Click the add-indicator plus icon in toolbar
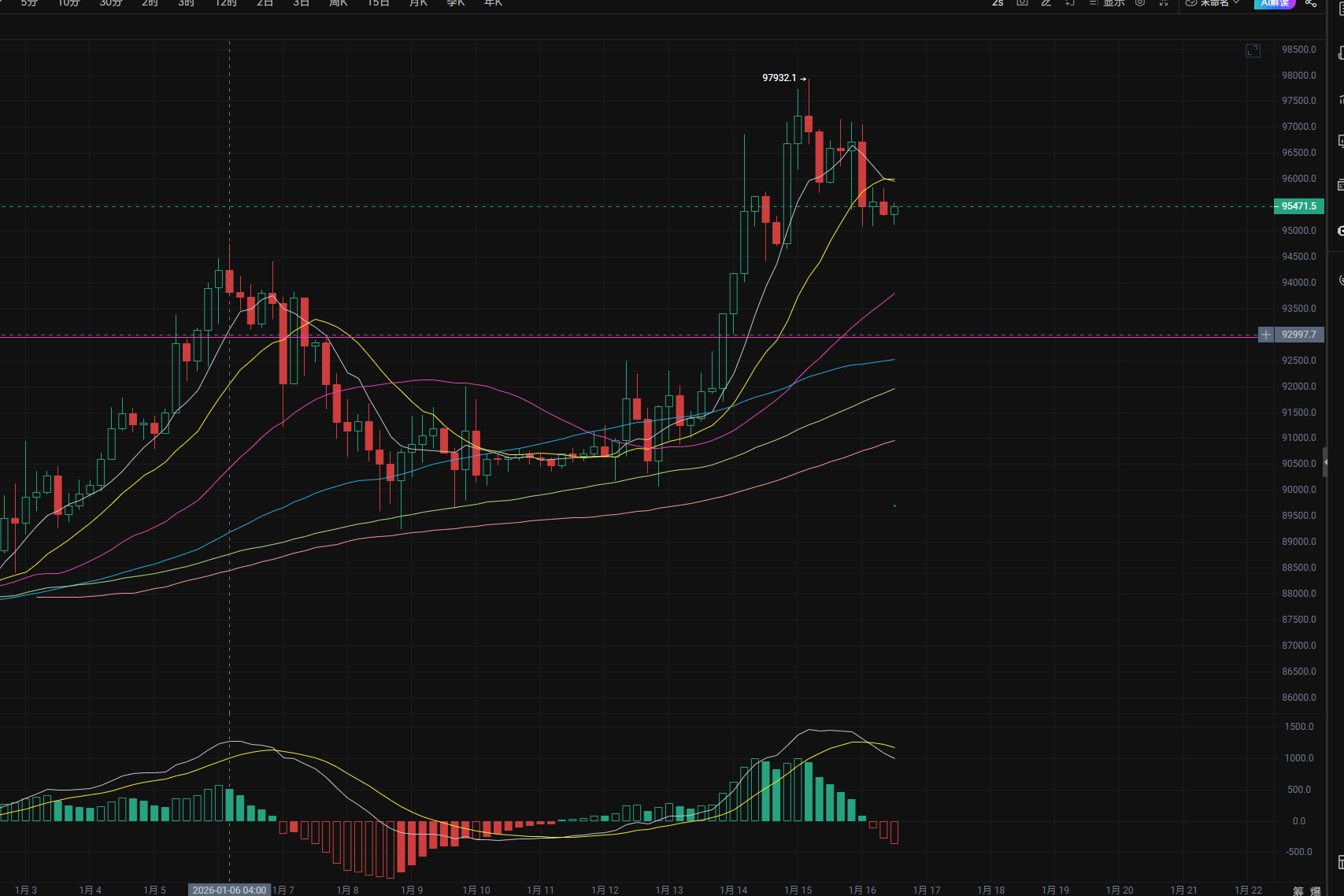 coord(1069,3)
